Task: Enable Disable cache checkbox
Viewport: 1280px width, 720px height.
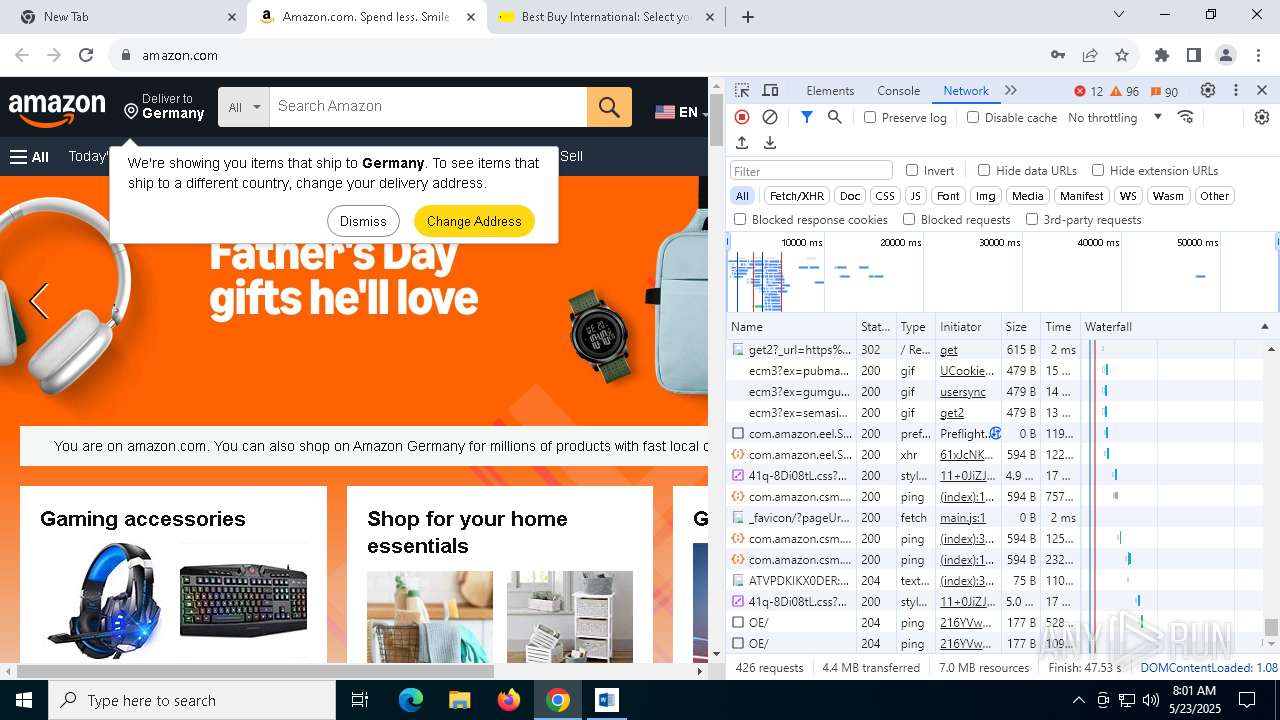Action: (973, 117)
